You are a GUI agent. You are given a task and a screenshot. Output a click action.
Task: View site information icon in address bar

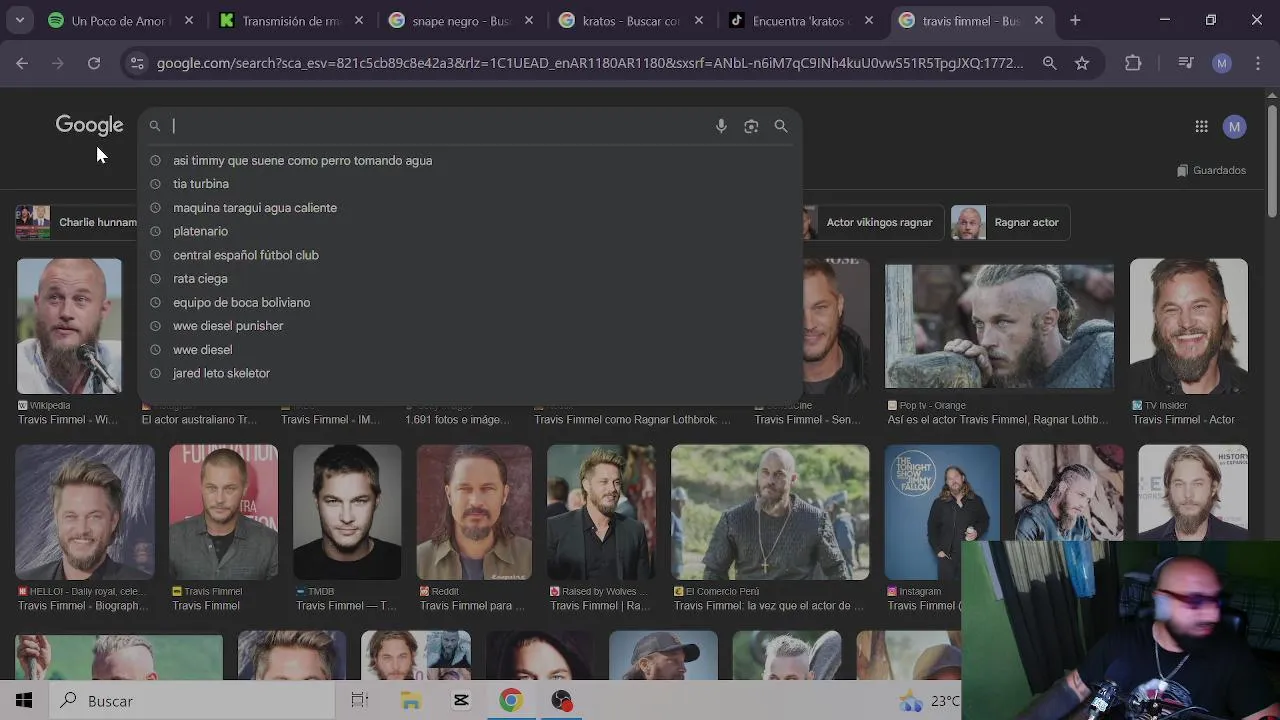point(137,63)
